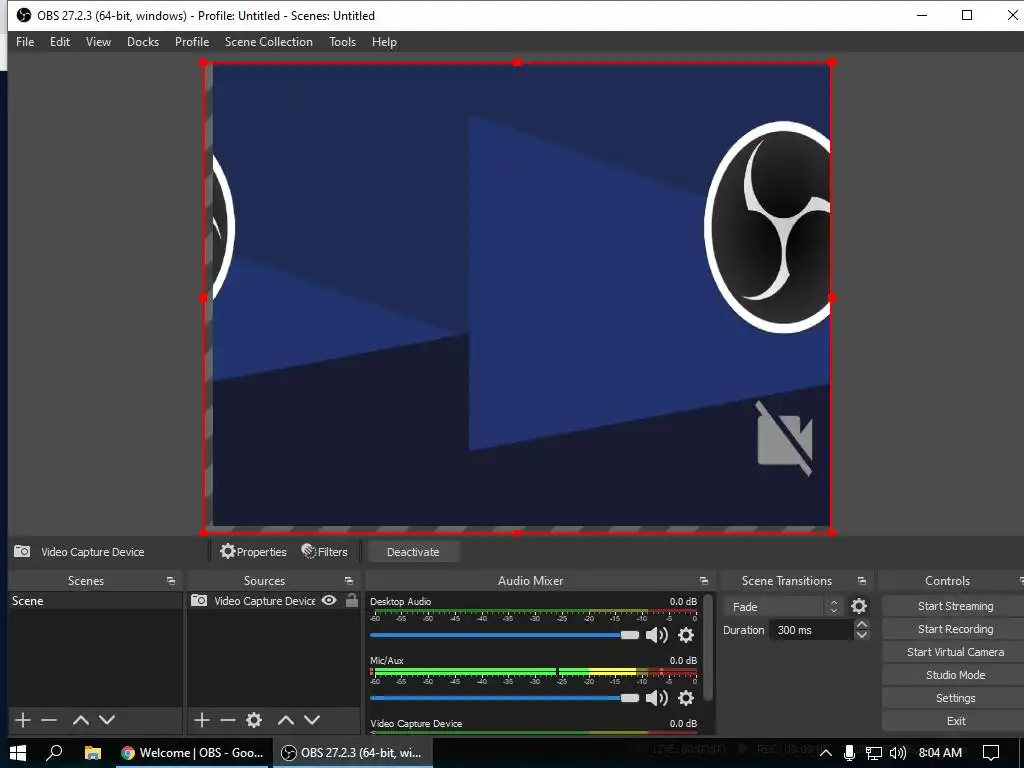Image resolution: width=1024 pixels, height=768 pixels.
Task: Click the preview canvas video source
Action: coord(517,298)
